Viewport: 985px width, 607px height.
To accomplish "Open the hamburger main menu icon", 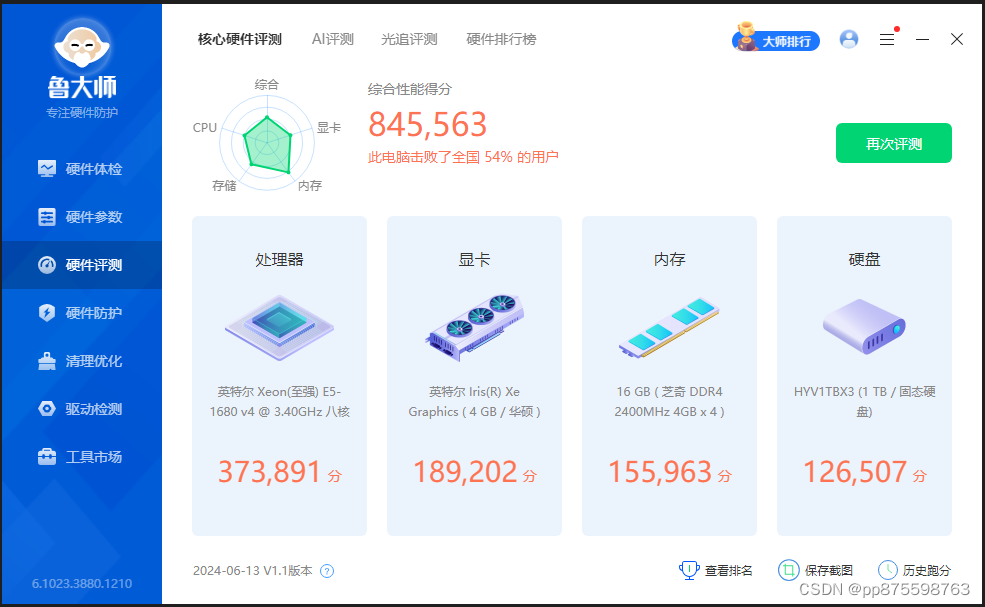I will [887, 40].
